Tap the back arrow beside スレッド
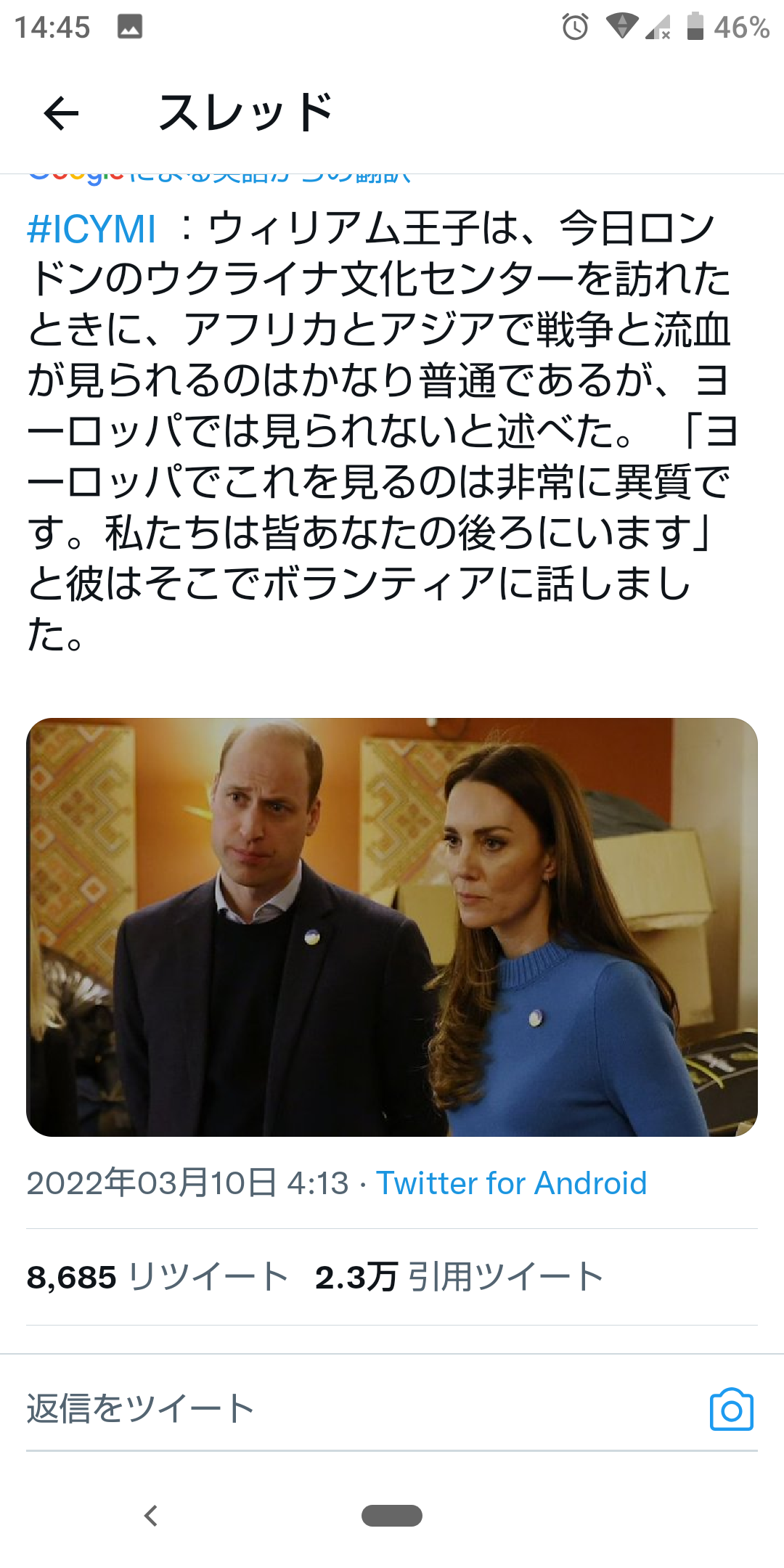Screen dimensions: 784x1568 (61, 113)
